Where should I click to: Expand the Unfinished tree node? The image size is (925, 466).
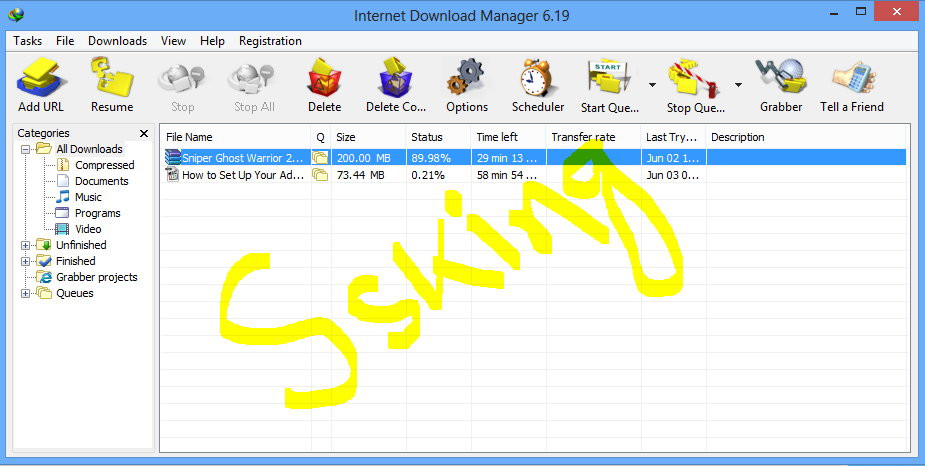pyautogui.click(x=25, y=245)
